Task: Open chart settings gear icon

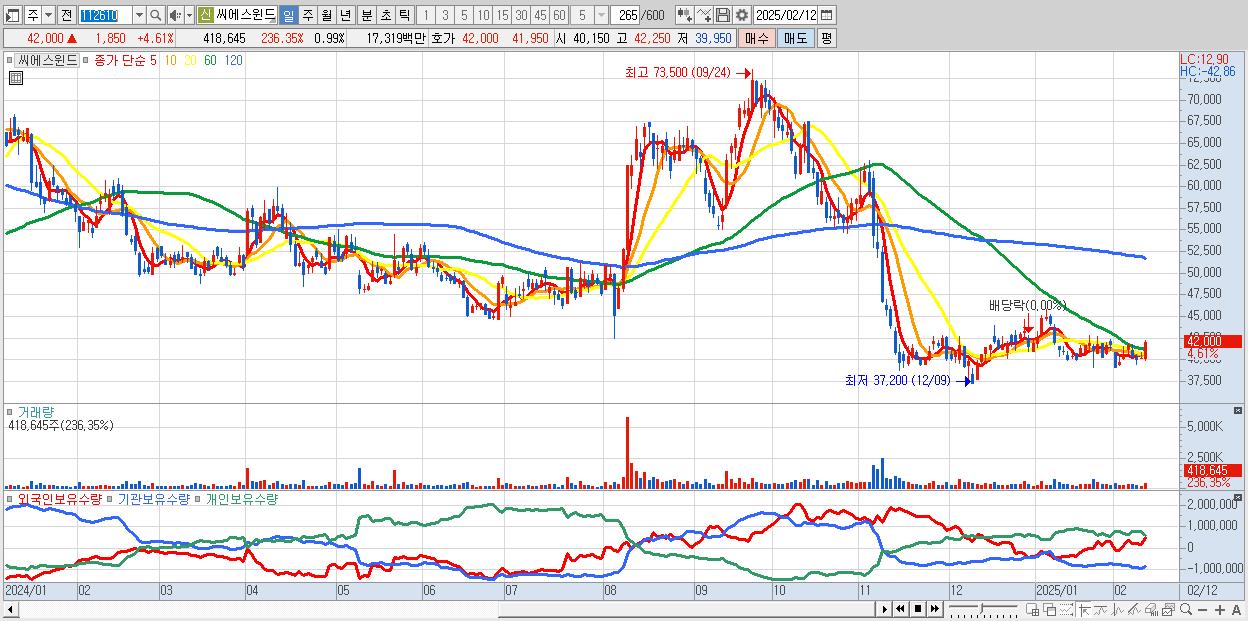Action: pyautogui.click(x=742, y=15)
